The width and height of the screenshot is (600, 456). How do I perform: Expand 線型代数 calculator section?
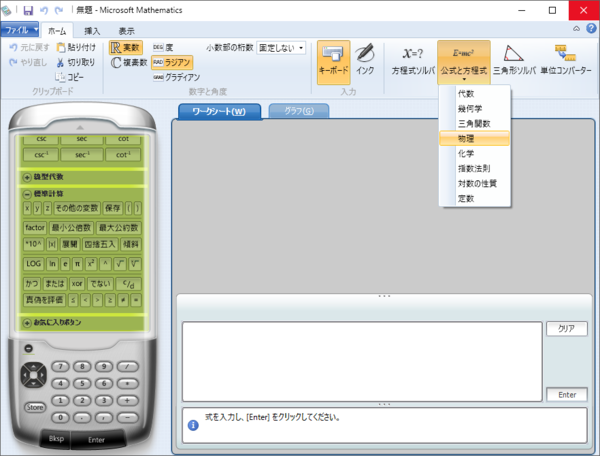(27, 177)
